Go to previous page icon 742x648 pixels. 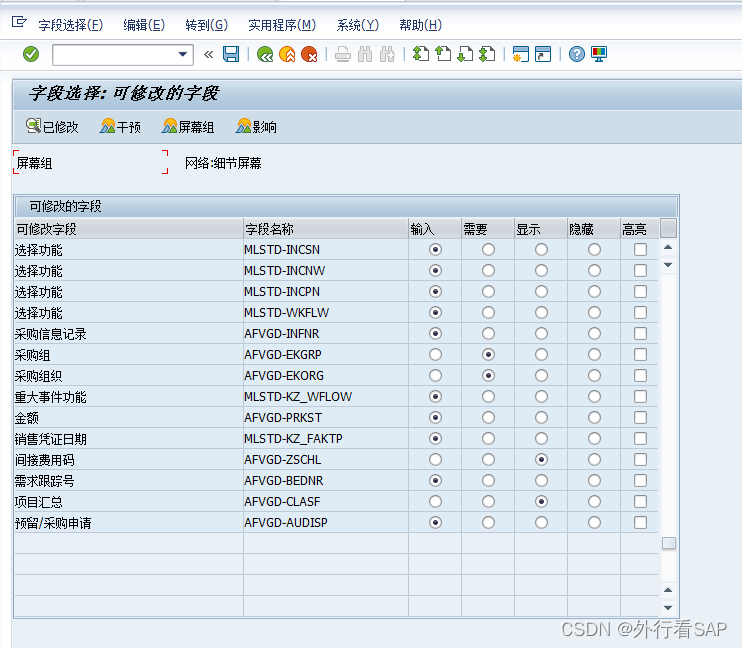443,54
